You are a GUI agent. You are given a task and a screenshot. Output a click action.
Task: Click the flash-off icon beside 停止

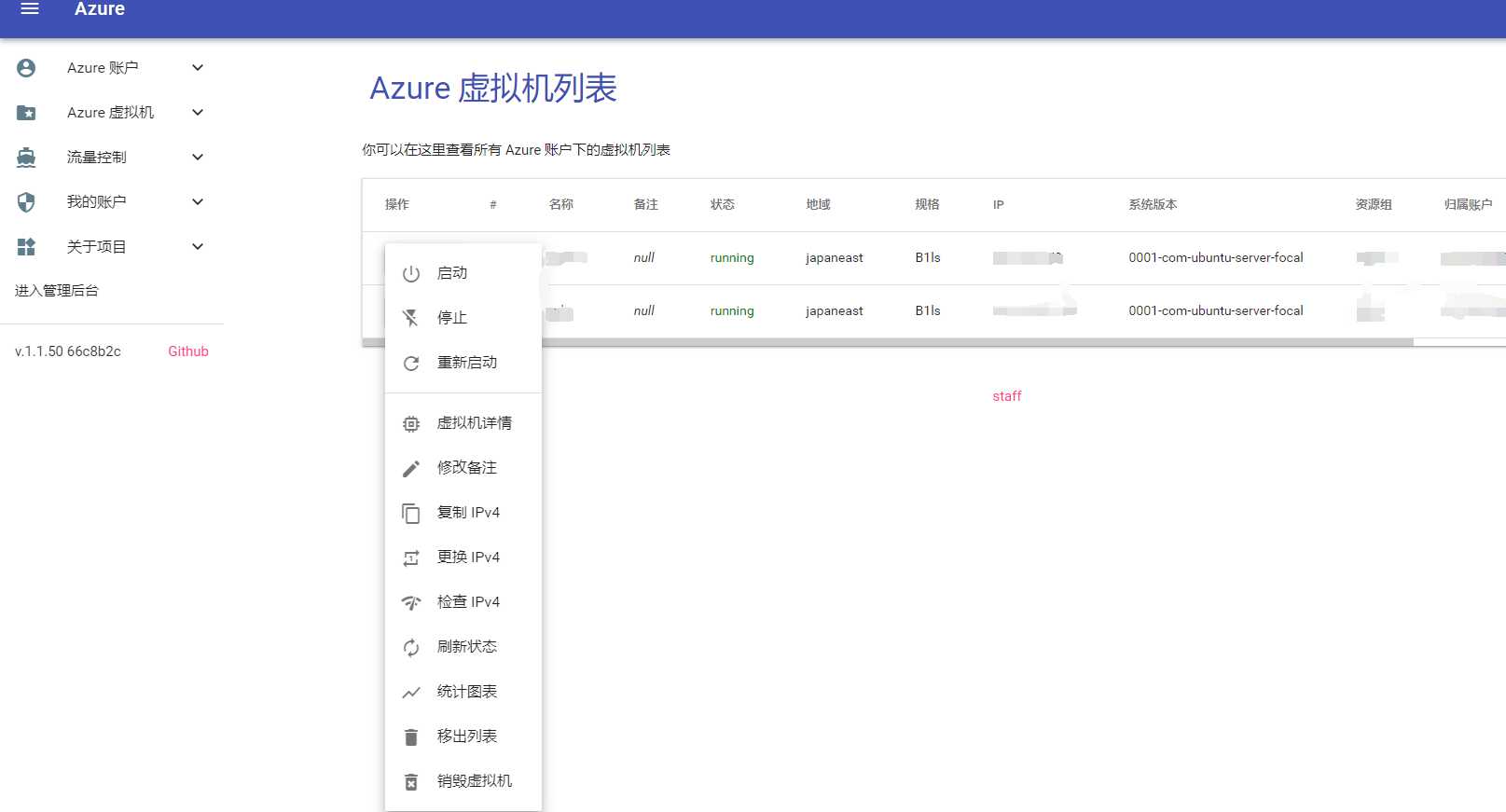point(411,319)
